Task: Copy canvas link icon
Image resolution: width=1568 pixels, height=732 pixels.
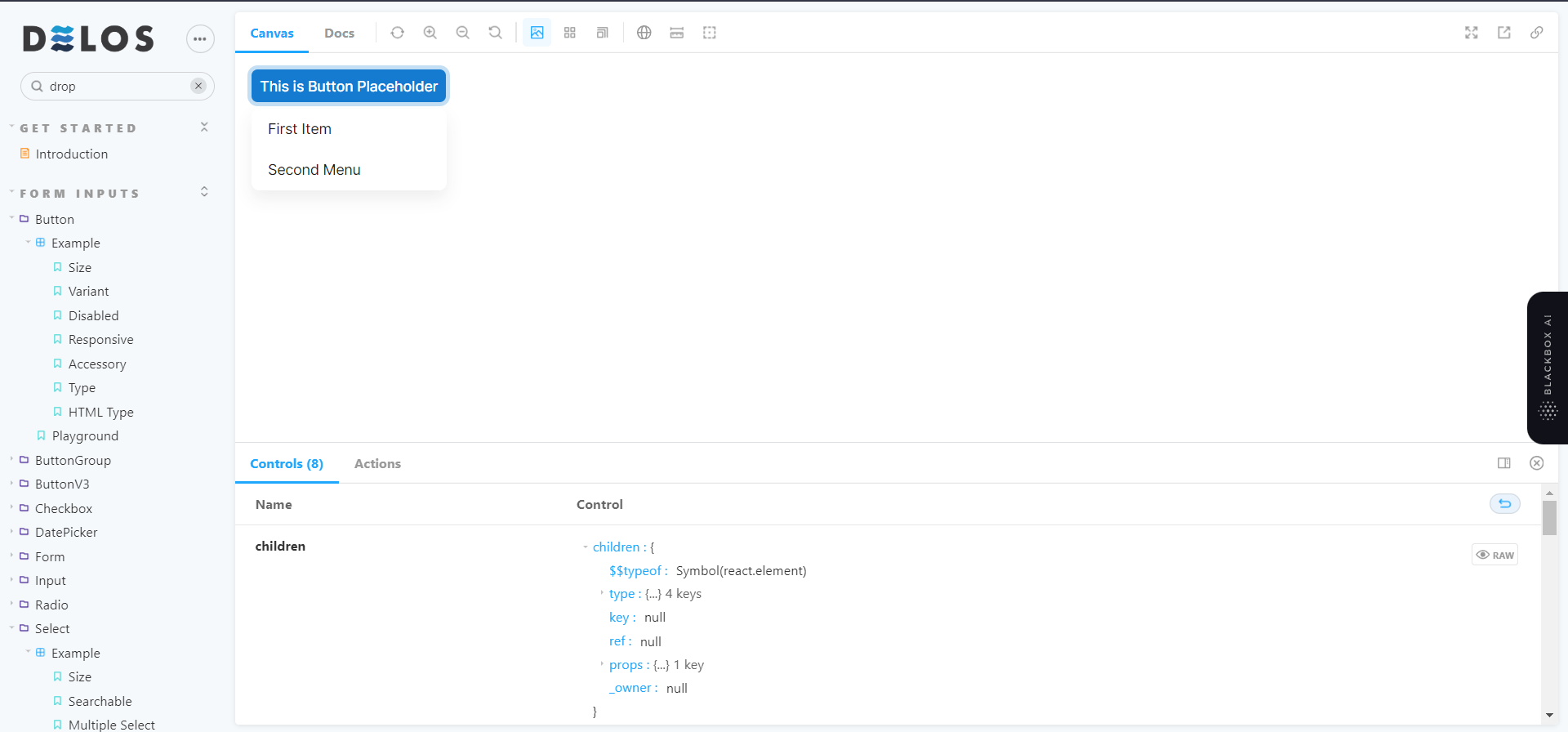Action: coord(1537,33)
